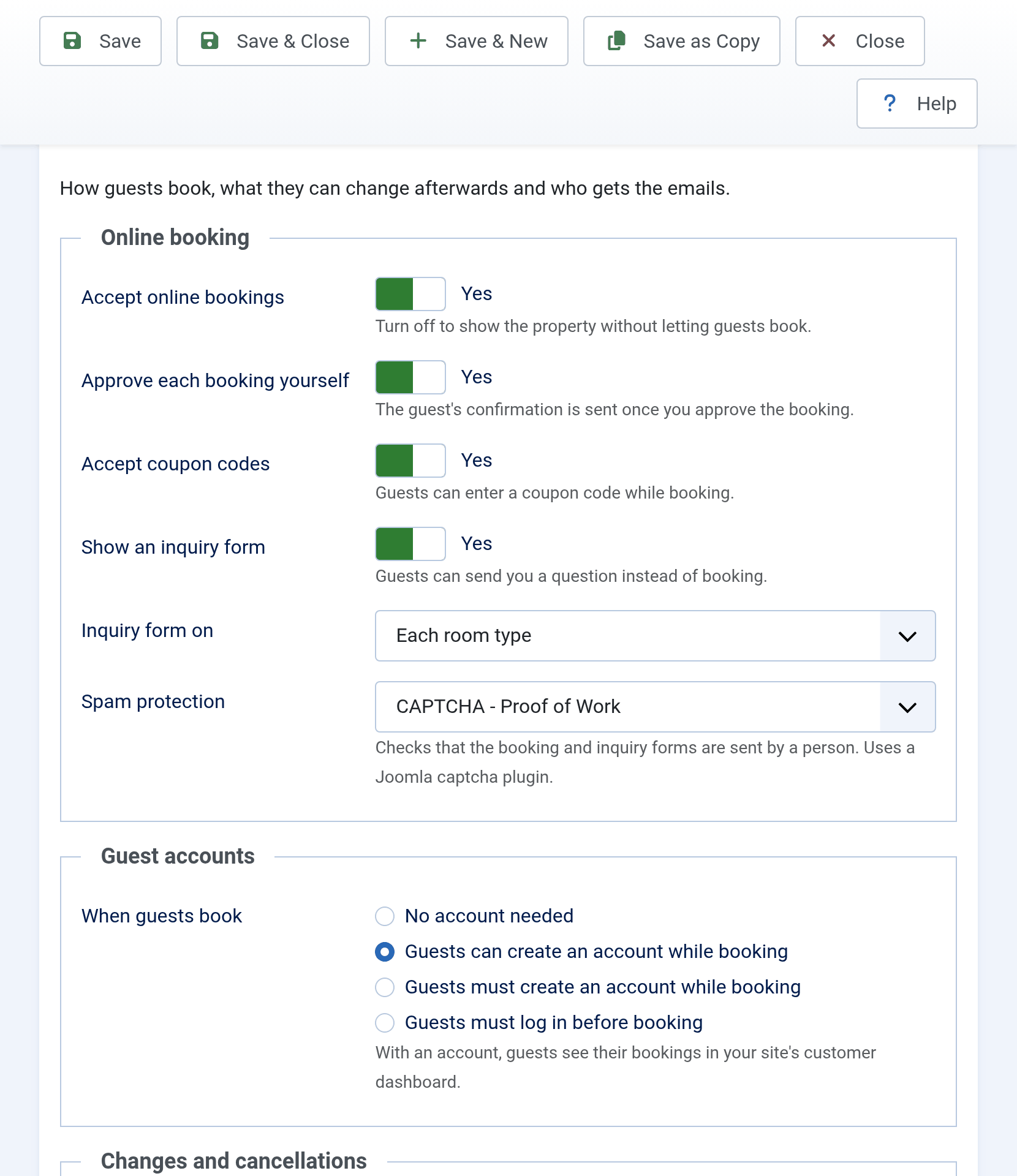Screen dimensions: 1017x1176
Task: Select Guests must create an account while booking
Action: pos(385,987)
